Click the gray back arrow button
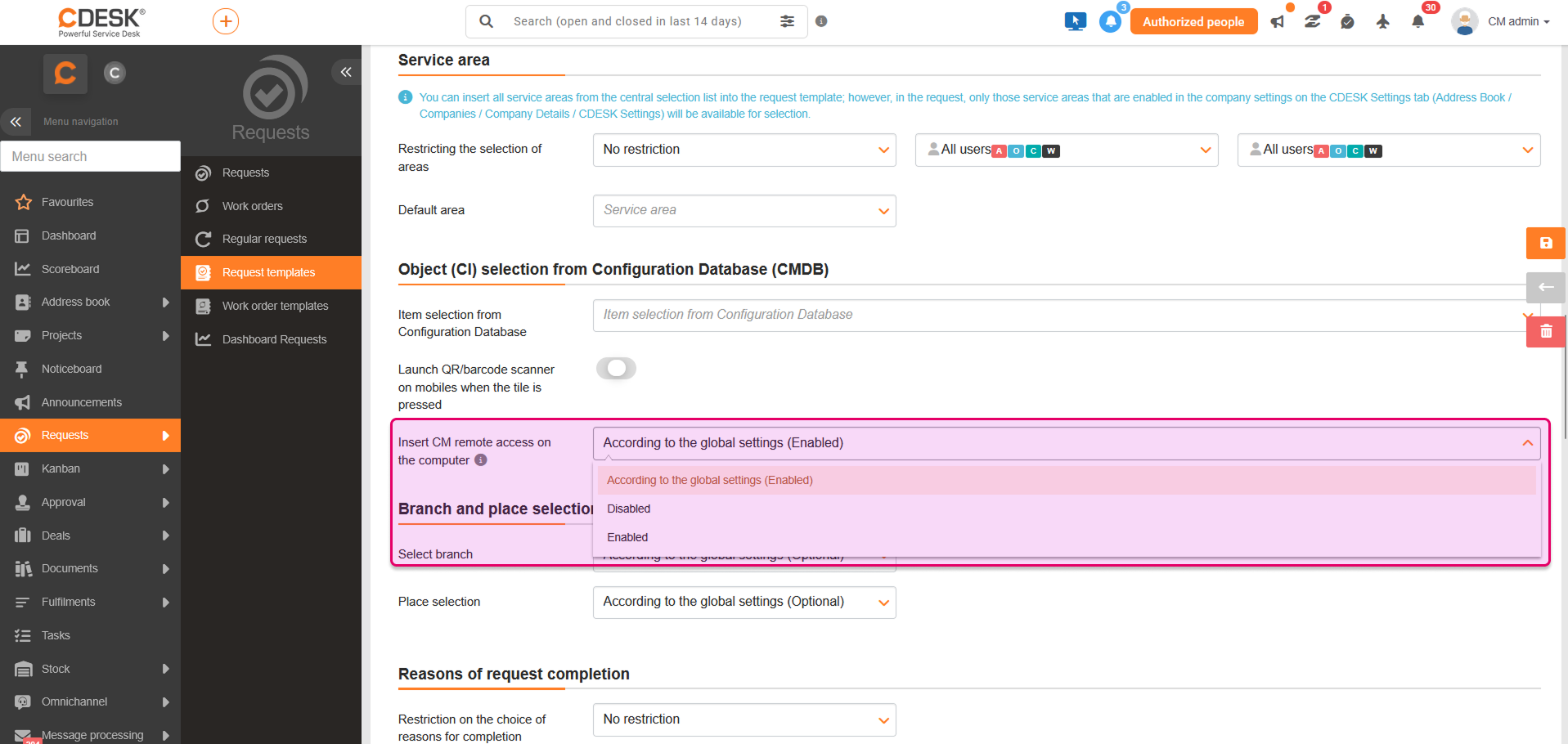Image resolution: width=1568 pixels, height=744 pixels. tap(1546, 287)
